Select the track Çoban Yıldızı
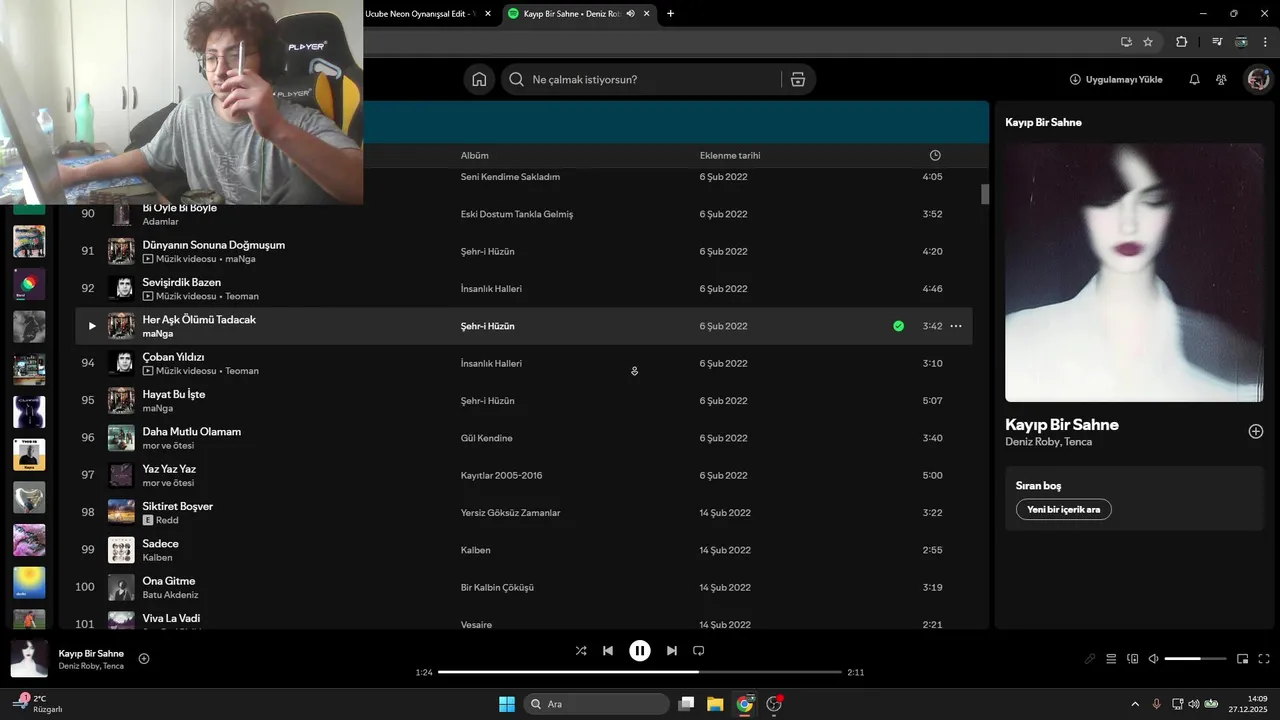1280x720 pixels. pos(173,357)
